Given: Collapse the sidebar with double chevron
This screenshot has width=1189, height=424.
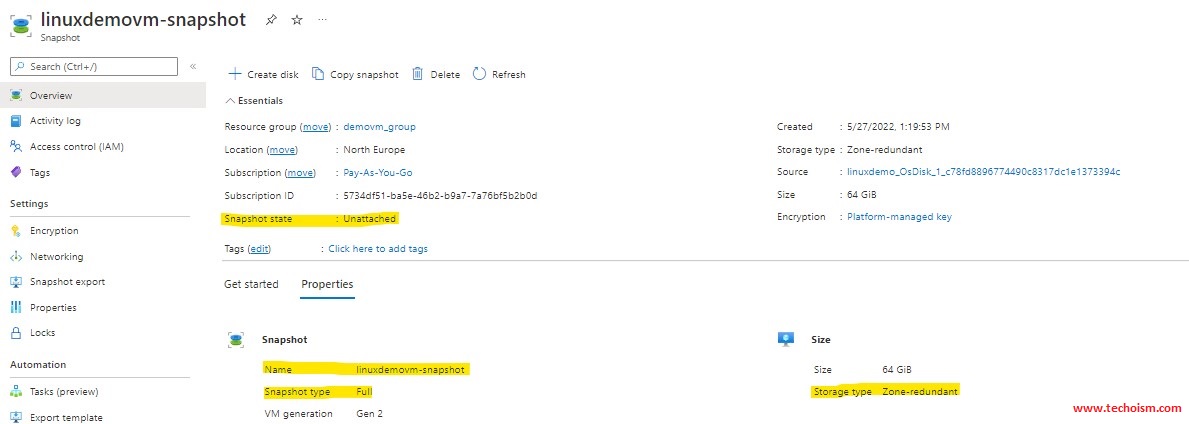Looking at the screenshot, I should pos(193,67).
